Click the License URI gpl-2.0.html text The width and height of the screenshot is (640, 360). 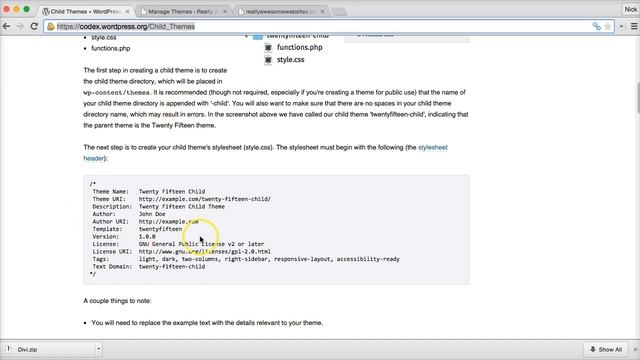(x=204, y=252)
